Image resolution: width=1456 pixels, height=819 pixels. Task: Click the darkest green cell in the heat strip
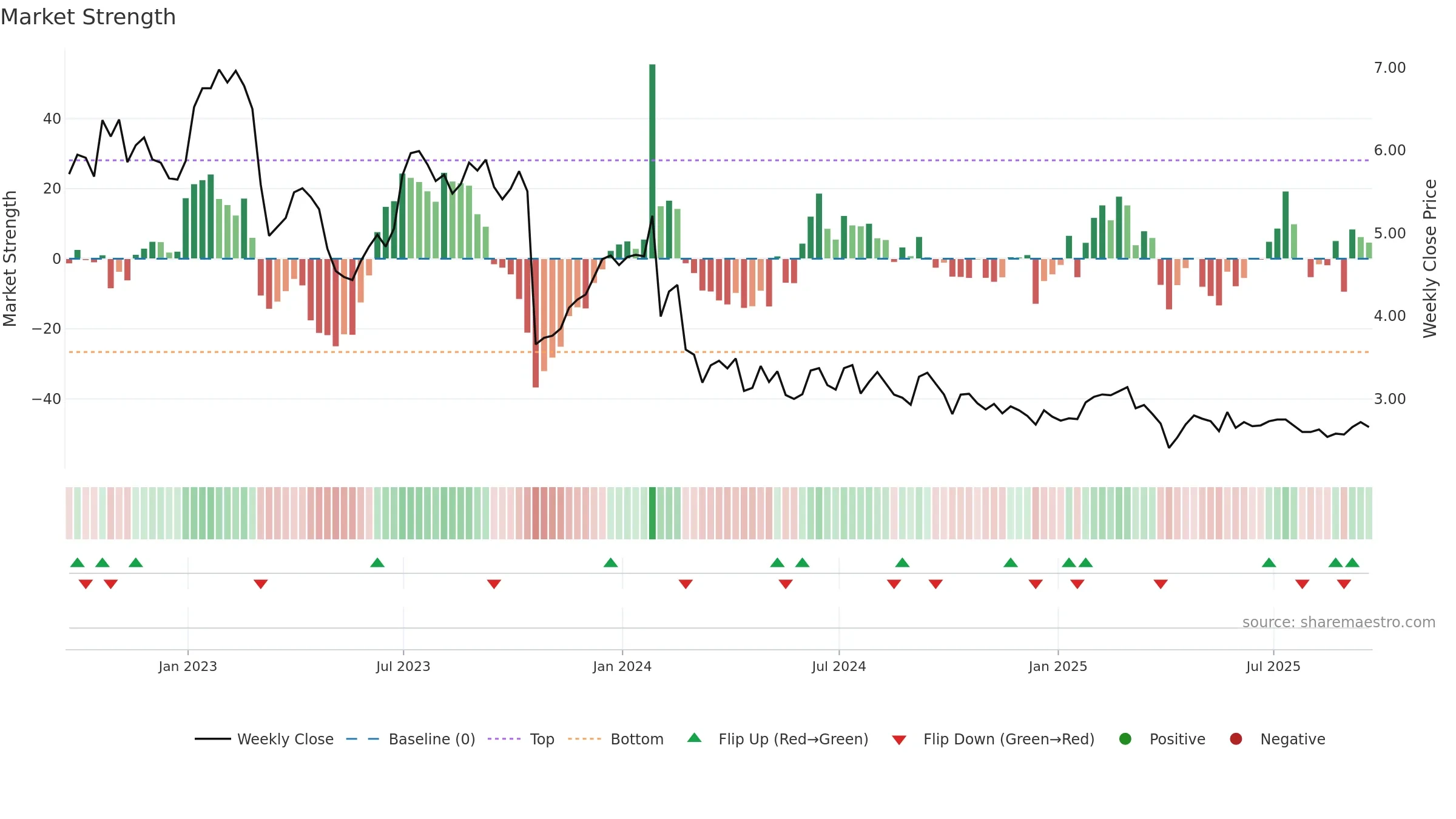(652, 513)
